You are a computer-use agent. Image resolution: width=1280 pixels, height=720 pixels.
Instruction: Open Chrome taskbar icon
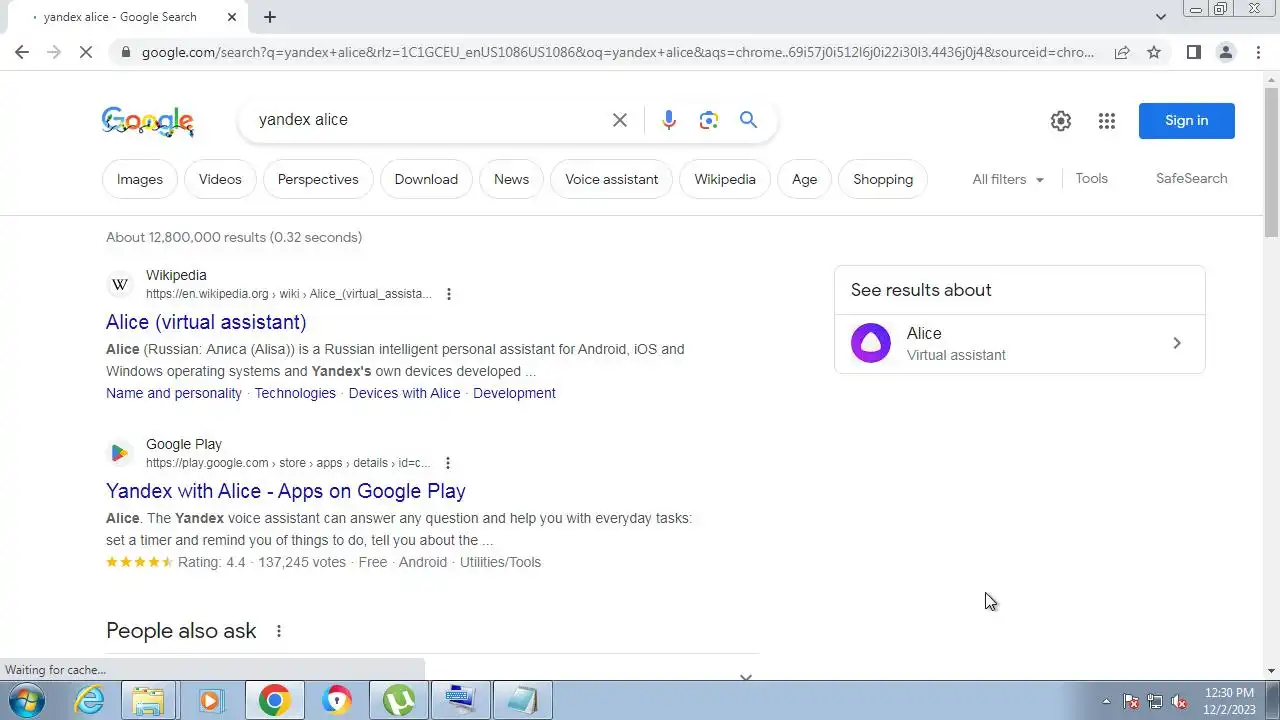[x=274, y=700]
